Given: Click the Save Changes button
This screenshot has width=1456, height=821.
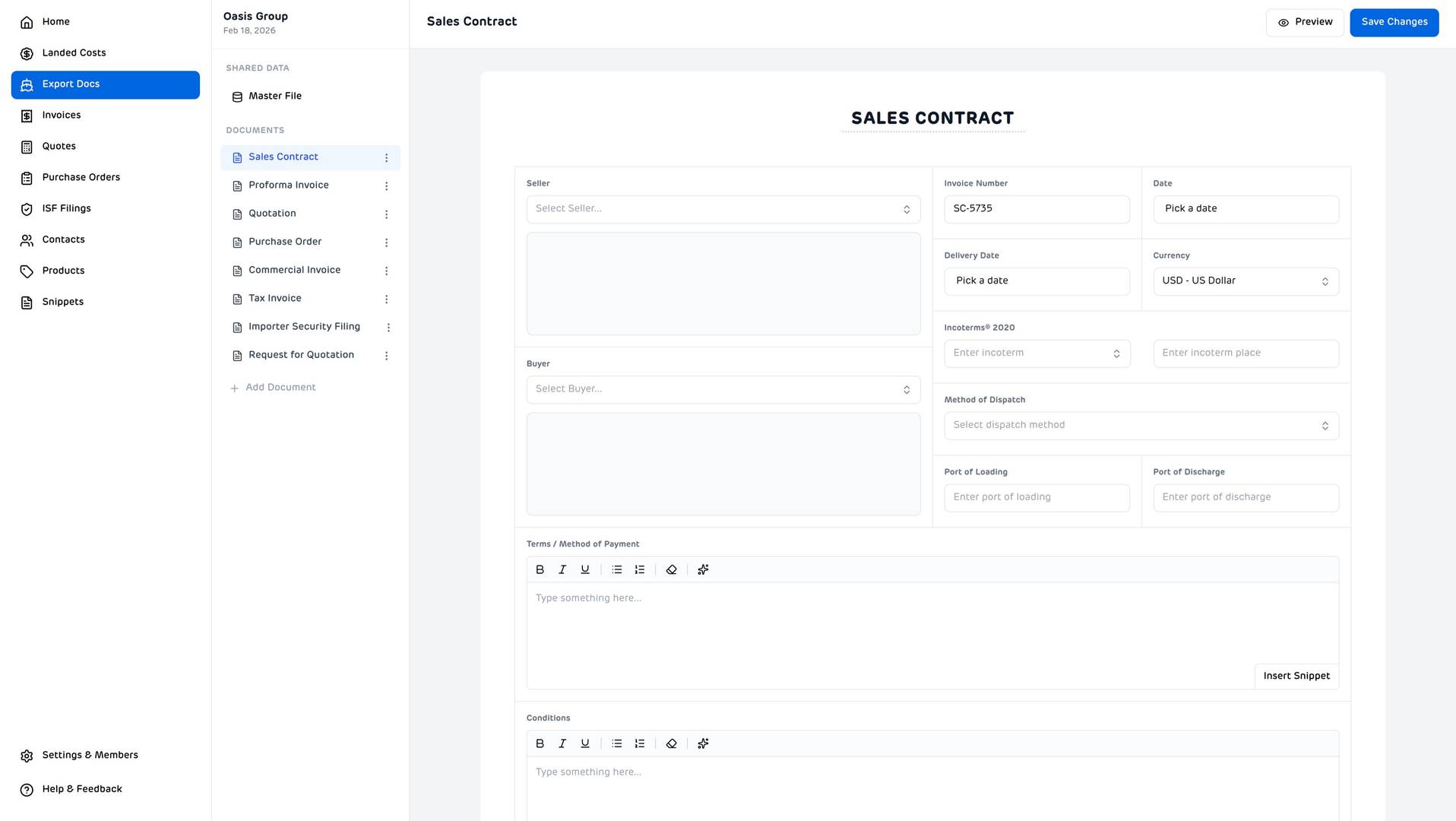Looking at the screenshot, I should click(1394, 22).
